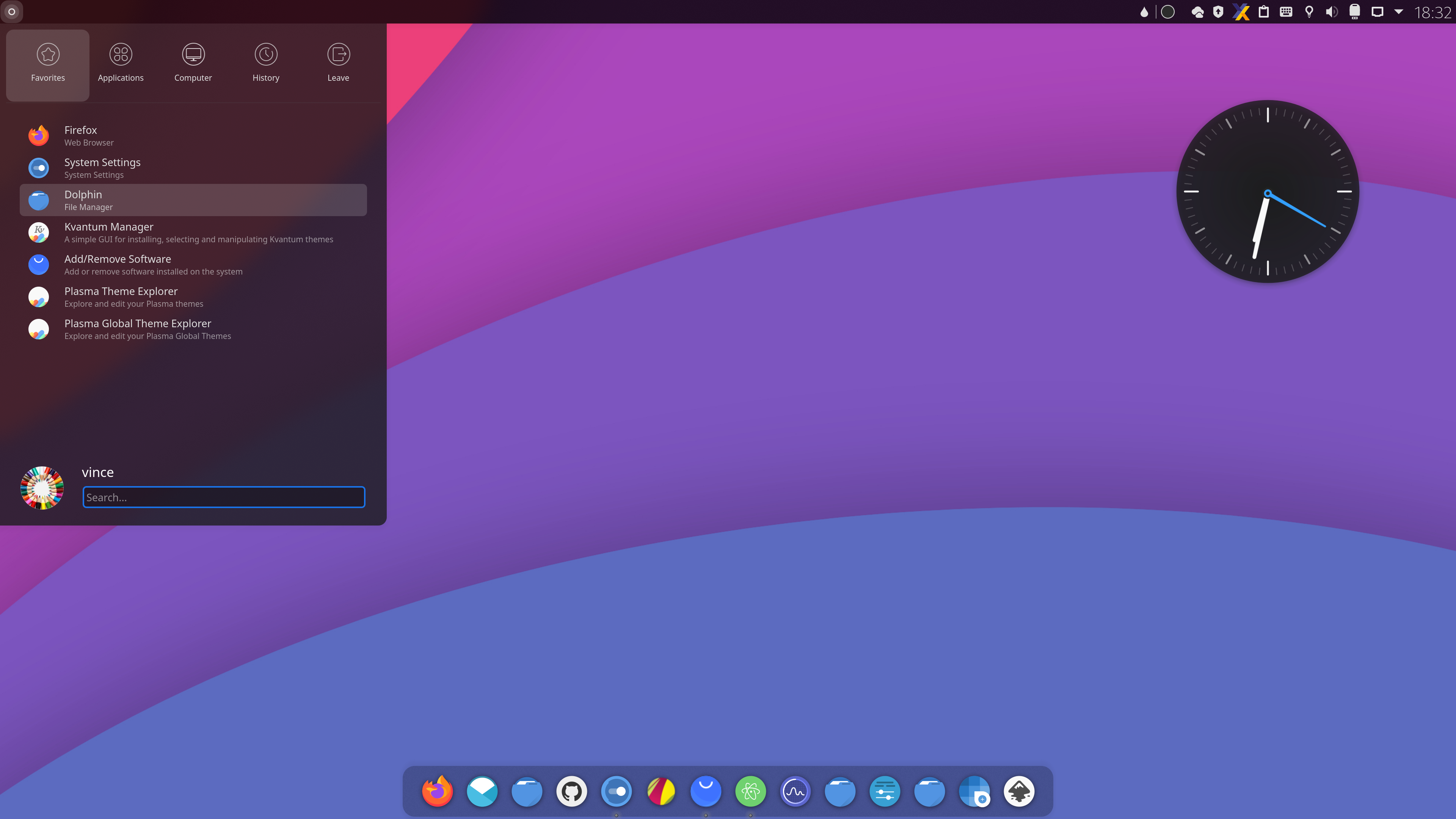
Task: Click the 'Web Browser' subtitle text
Action: (89, 143)
